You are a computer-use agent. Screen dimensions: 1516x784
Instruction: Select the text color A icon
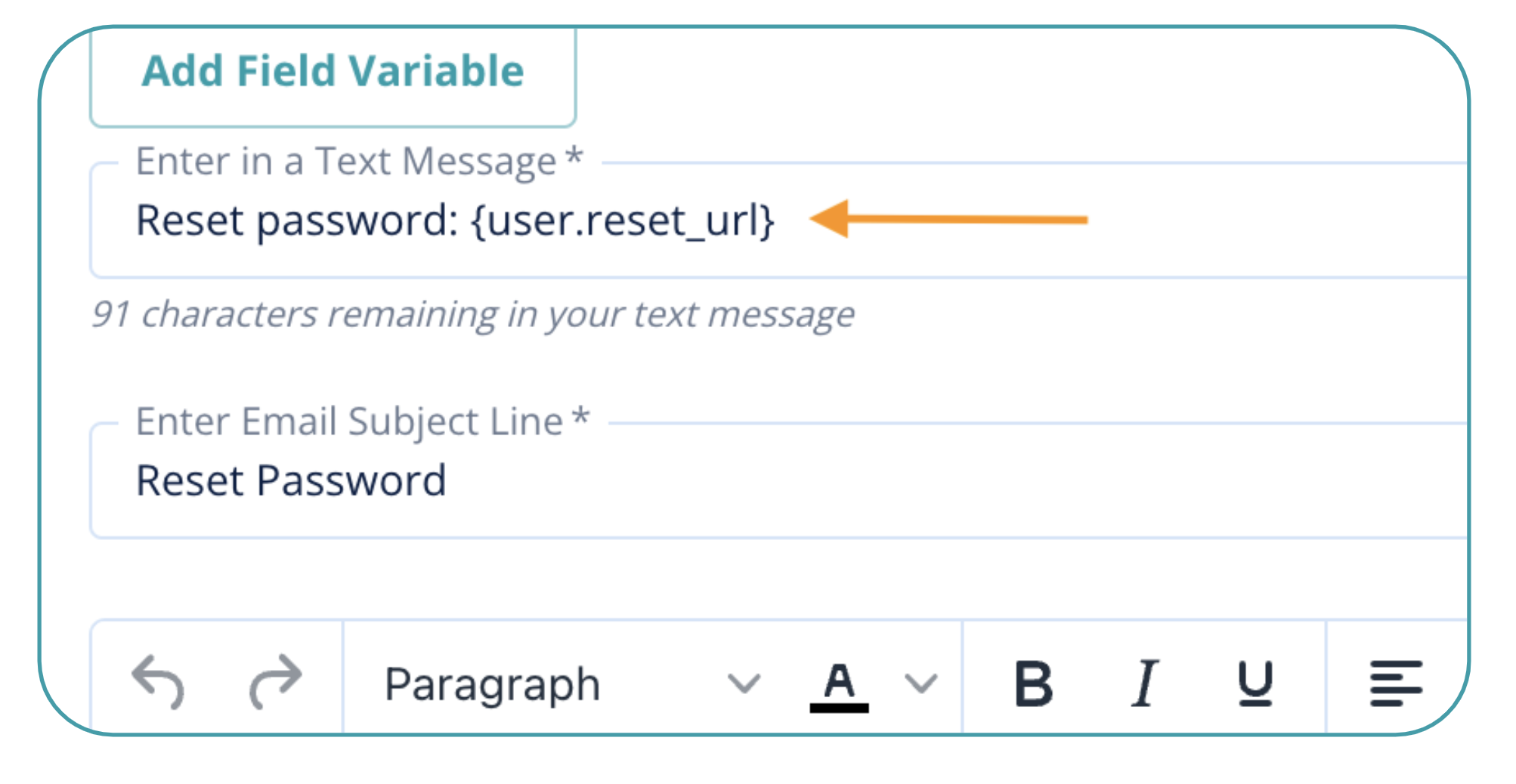(x=839, y=681)
